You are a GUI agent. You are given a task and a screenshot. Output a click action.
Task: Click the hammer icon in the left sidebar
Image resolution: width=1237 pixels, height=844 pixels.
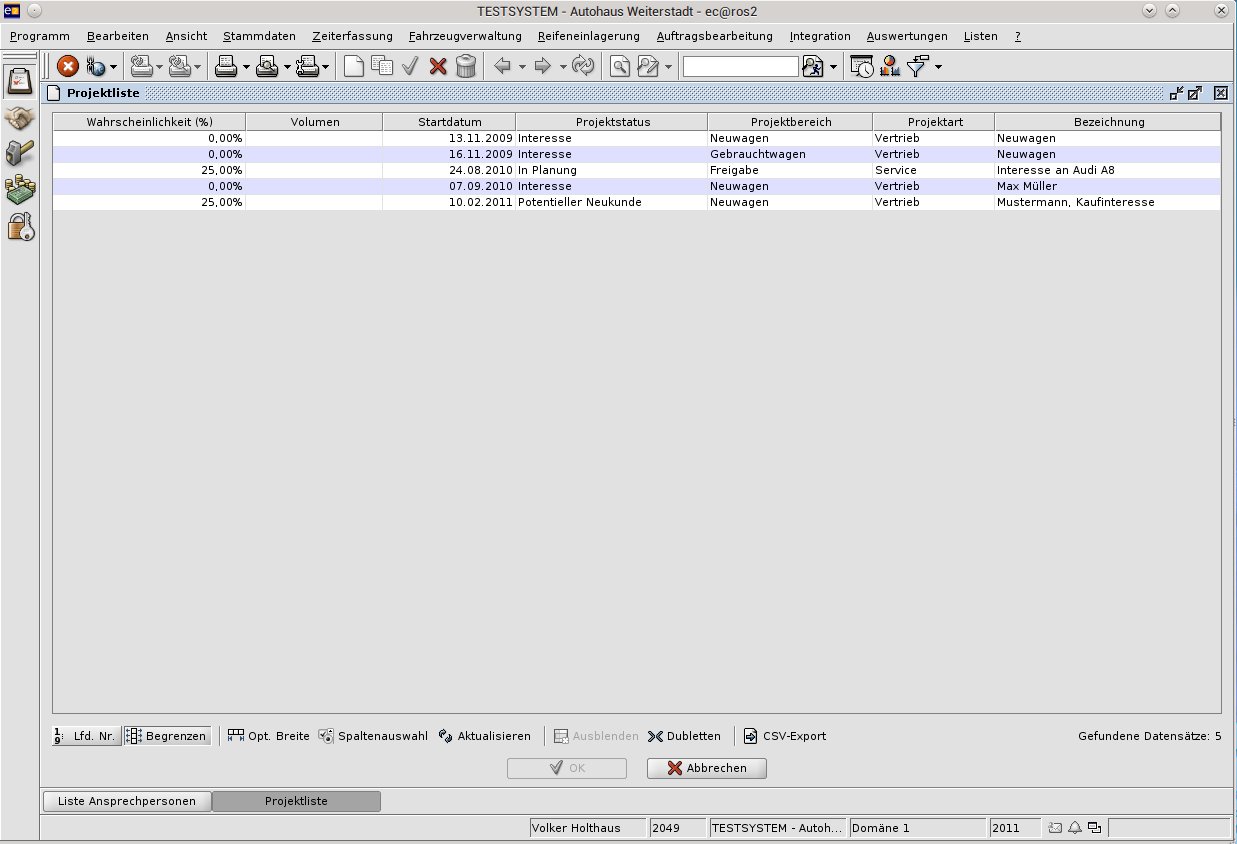tap(20, 153)
